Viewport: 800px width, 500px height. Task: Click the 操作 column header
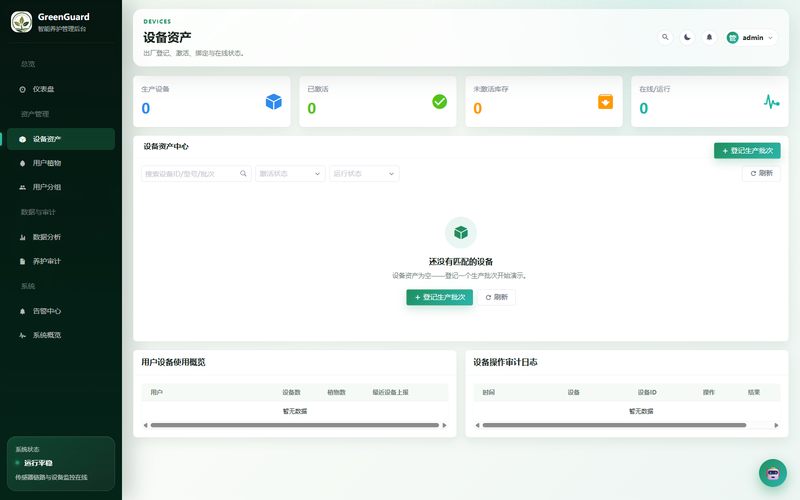click(x=709, y=392)
